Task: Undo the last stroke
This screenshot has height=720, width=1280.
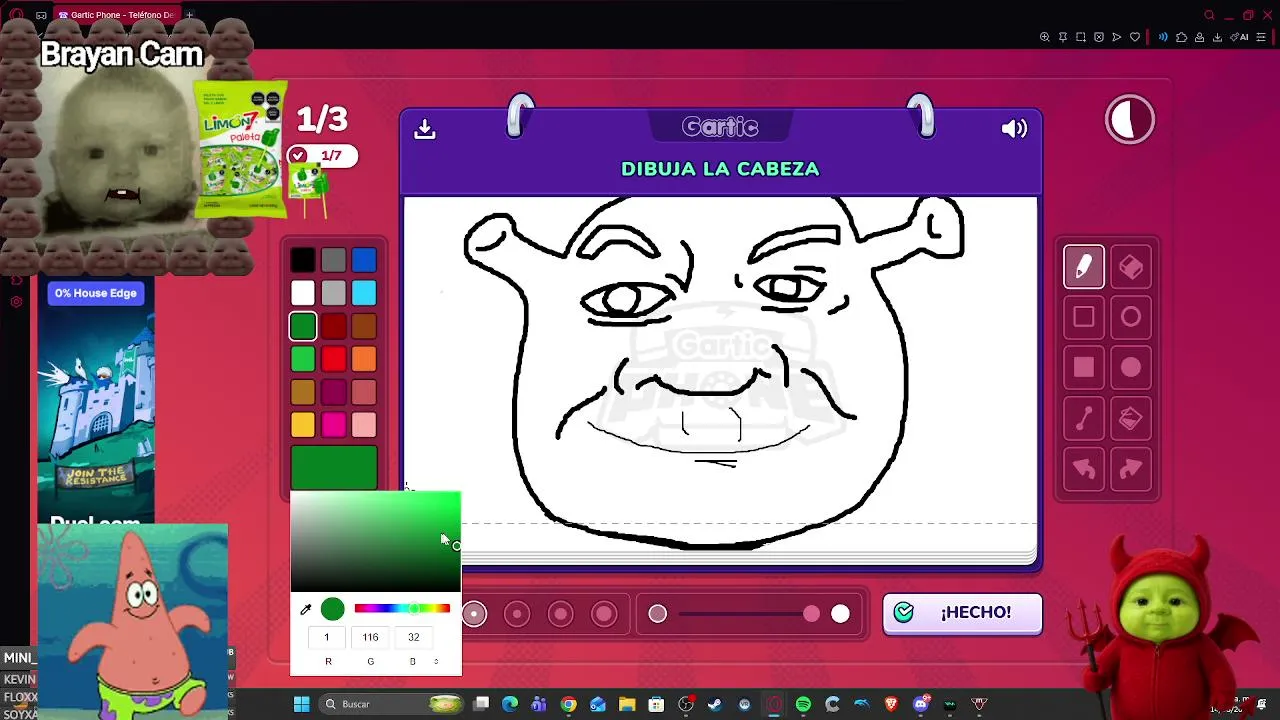Action: [1084, 469]
